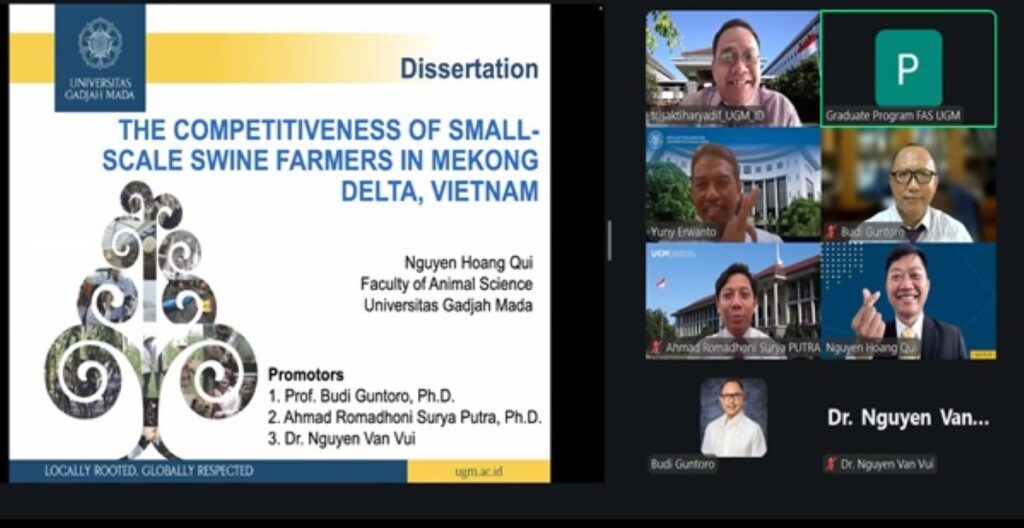
Task: Click muted mic icon on Budi Guntoro's video tile
Action: tap(830, 232)
